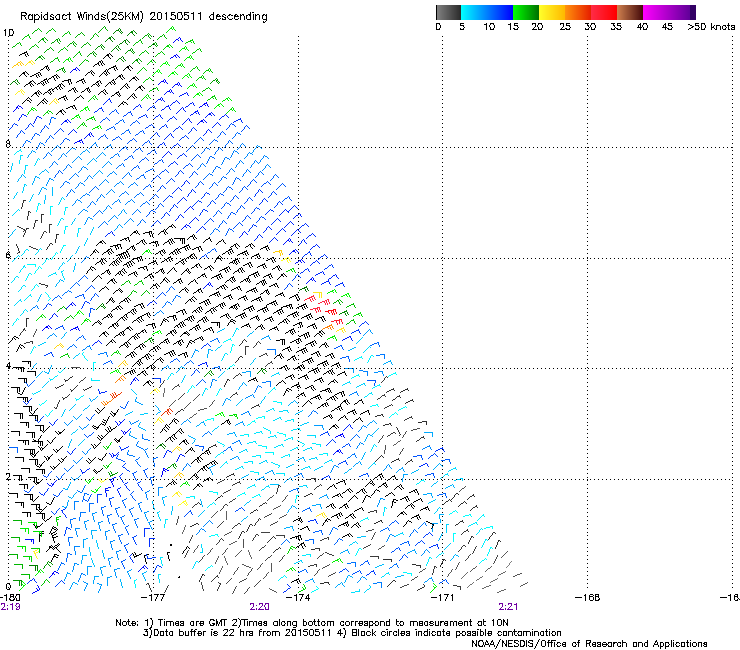Pick the gray 0–5 knots color segment
Viewport: 740px width, 650px height.
pyautogui.click(x=448, y=12)
